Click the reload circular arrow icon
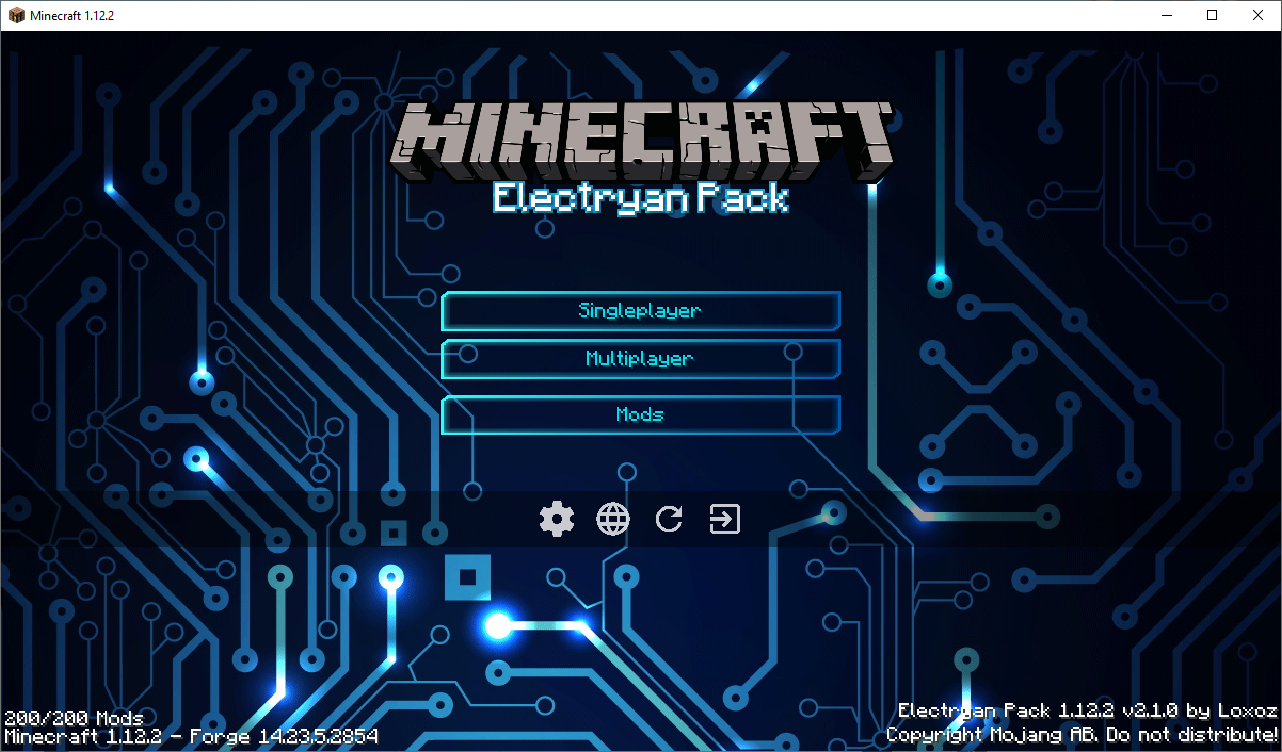Viewport: 1282px width, 752px height. tap(669, 519)
